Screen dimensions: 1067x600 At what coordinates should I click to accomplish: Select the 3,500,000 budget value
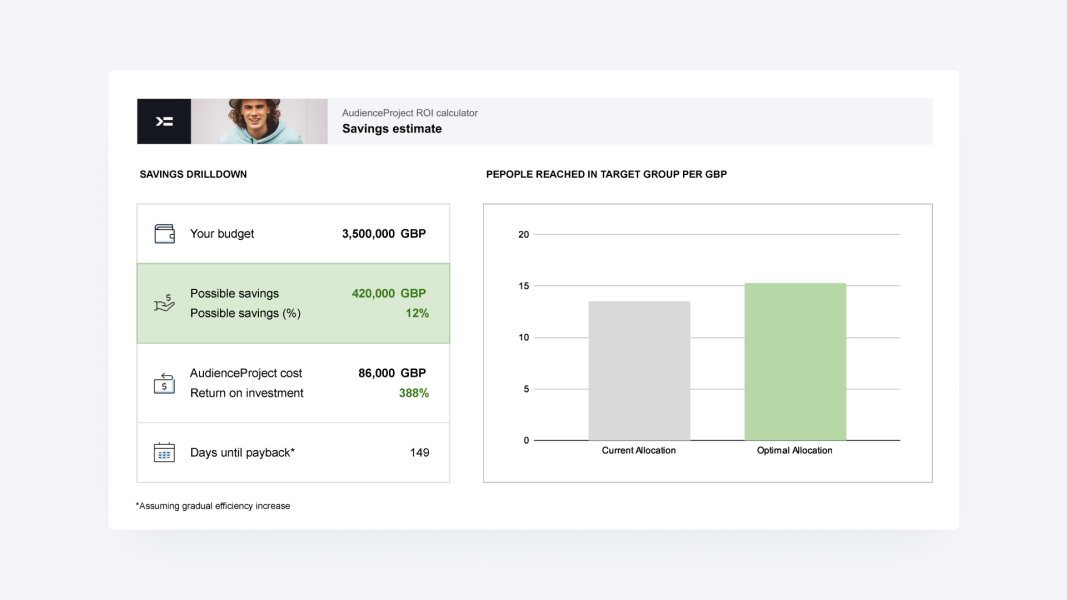pos(368,234)
